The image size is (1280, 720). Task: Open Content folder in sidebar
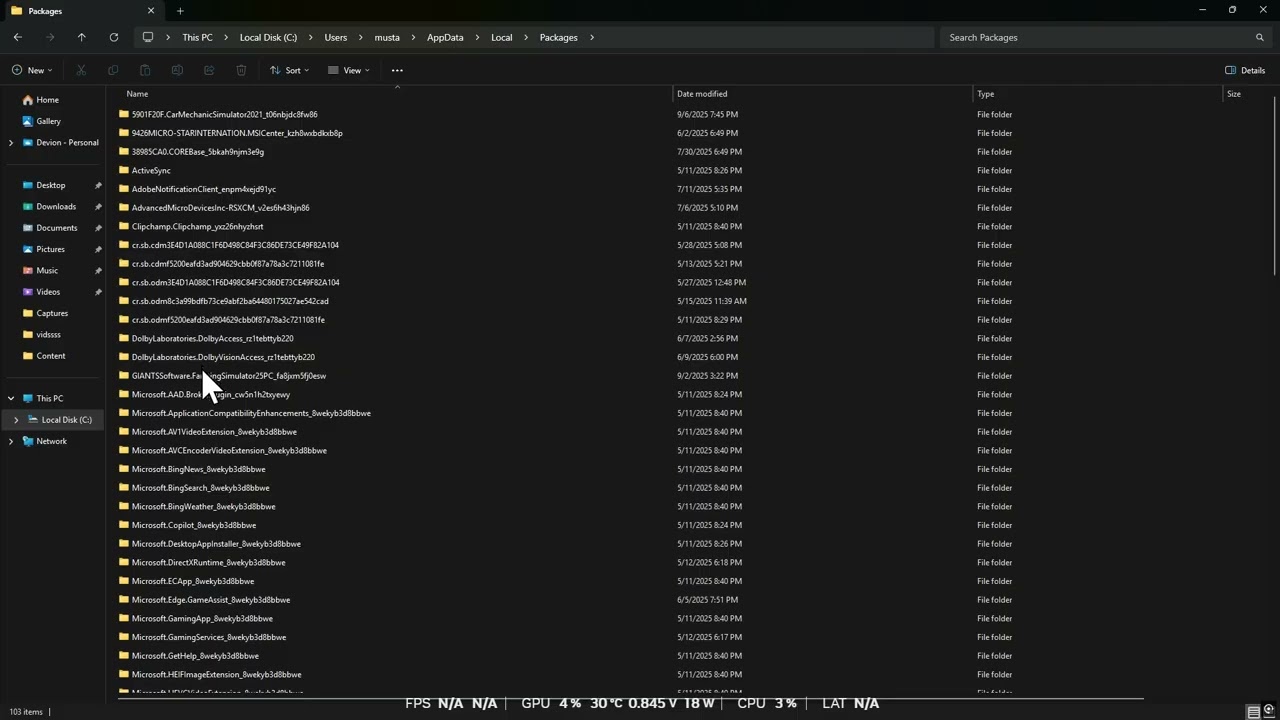[x=50, y=356]
